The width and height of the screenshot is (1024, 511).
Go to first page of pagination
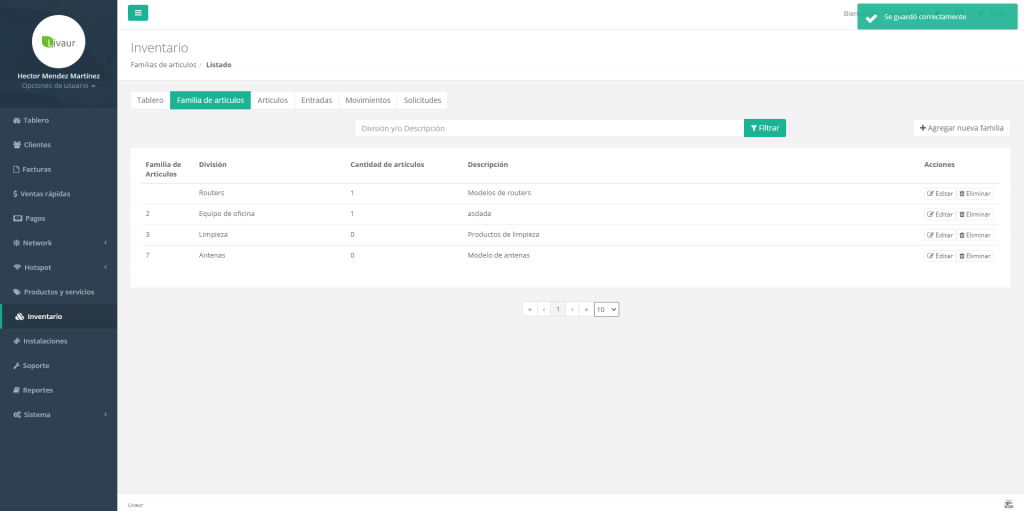pyautogui.click(x=530, y=309)
